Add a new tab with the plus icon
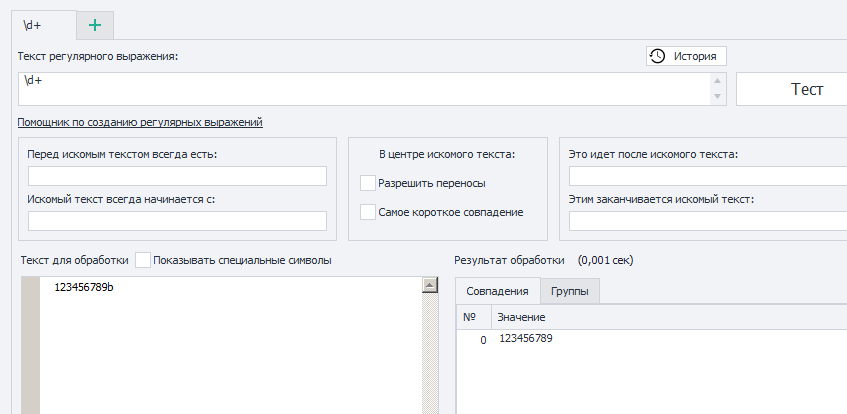Viewport: 847px width, 414px height. point(95,25)
